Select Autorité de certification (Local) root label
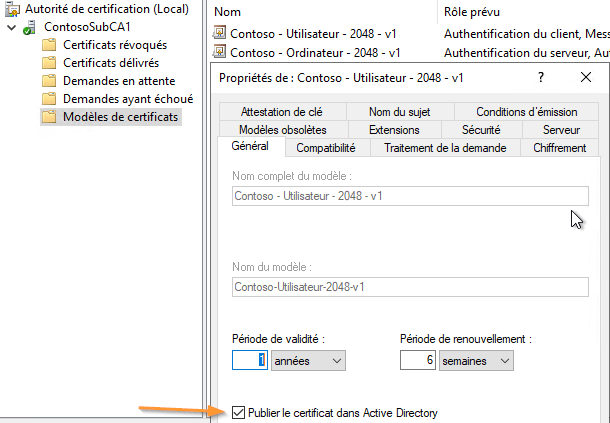 pos(107,9)
